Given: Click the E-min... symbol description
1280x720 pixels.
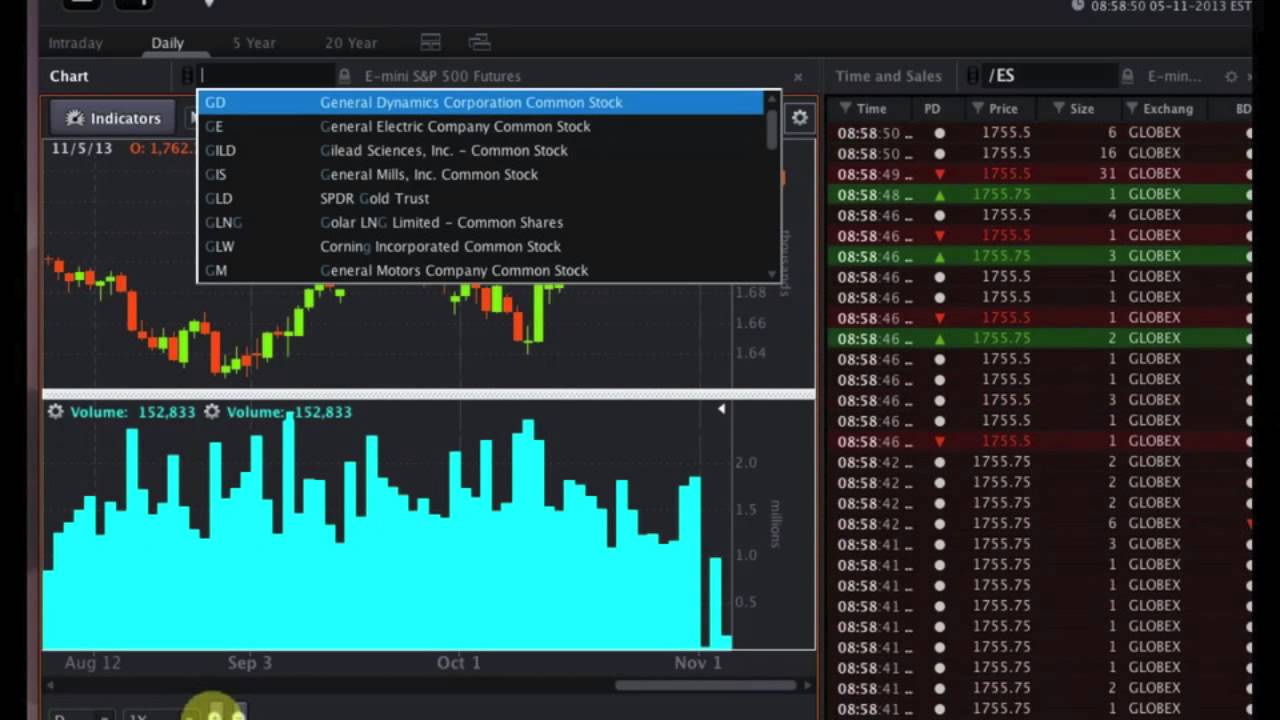Looking at the screenshot, I should point(1174,76).
